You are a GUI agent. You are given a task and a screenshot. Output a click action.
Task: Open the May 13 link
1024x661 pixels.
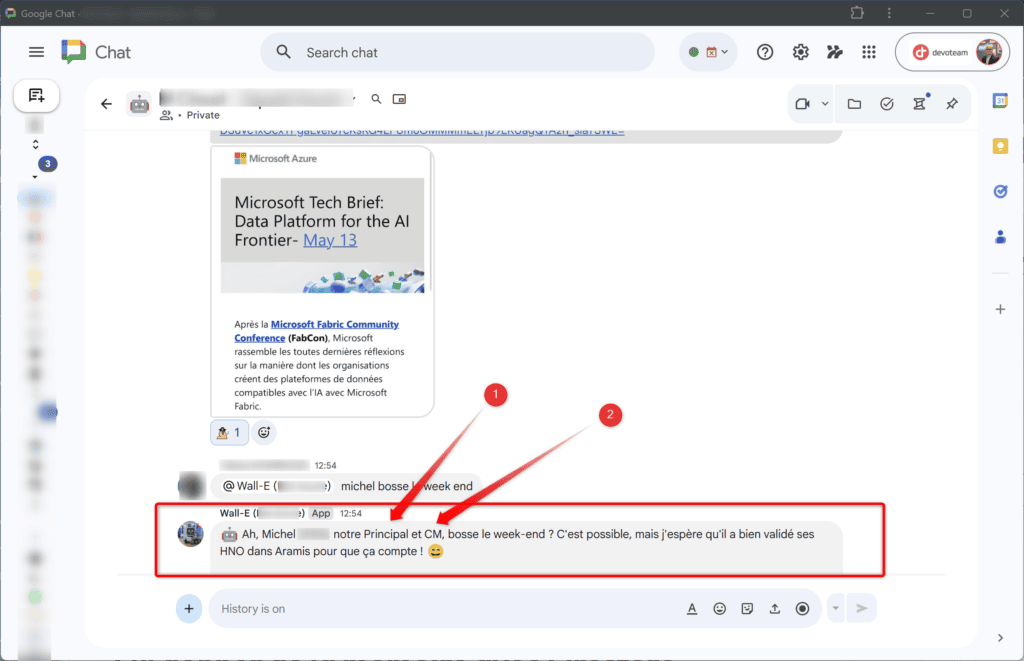coord(330,240)
